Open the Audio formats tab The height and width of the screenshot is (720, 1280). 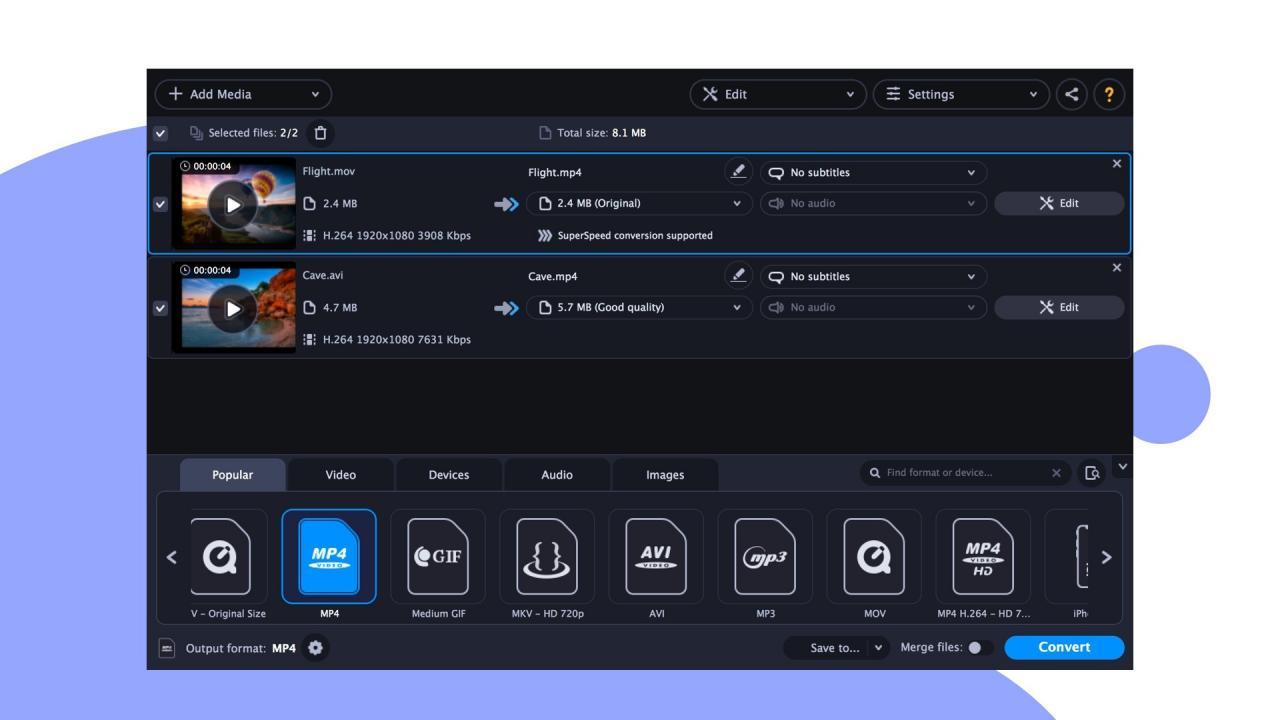556,474
